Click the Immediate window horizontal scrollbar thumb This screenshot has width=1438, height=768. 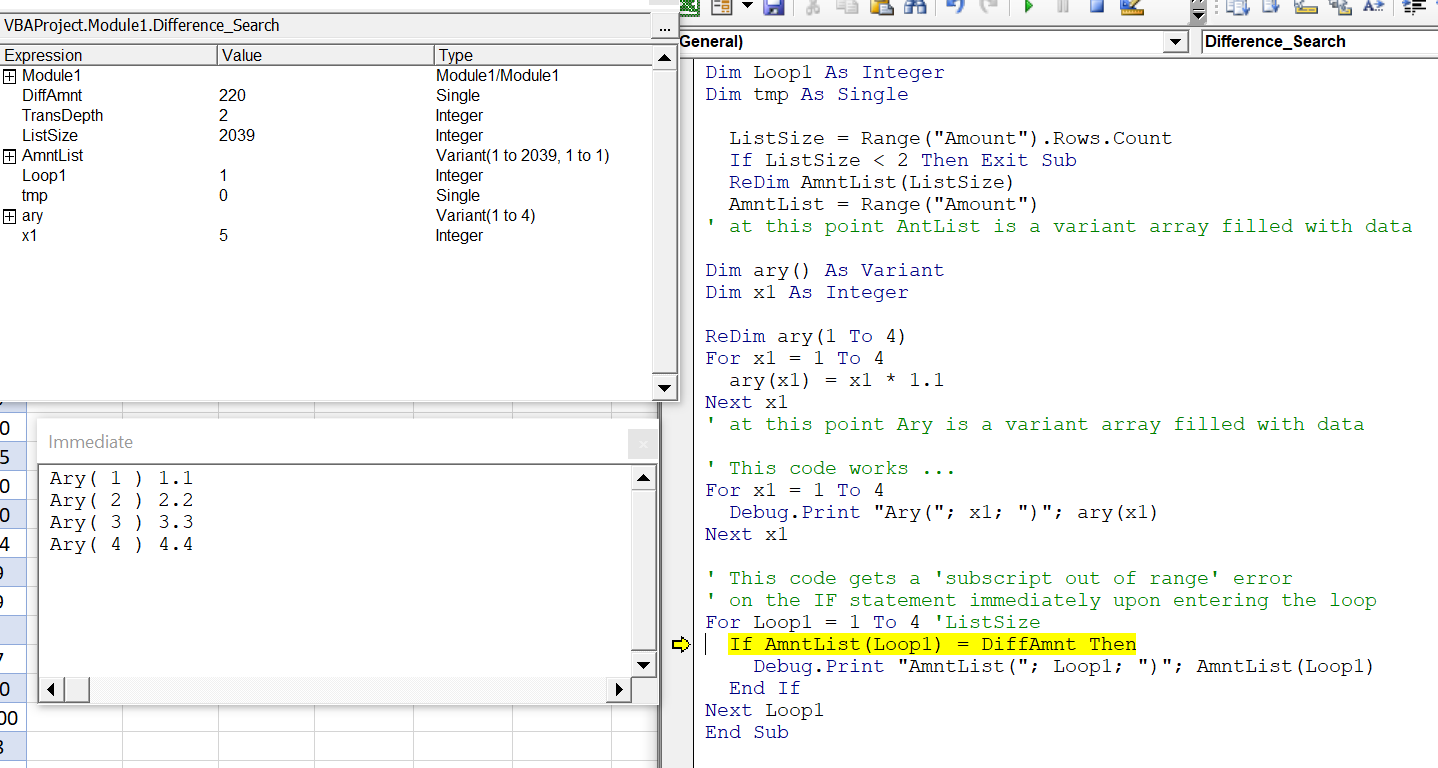[x=76, y=689]
